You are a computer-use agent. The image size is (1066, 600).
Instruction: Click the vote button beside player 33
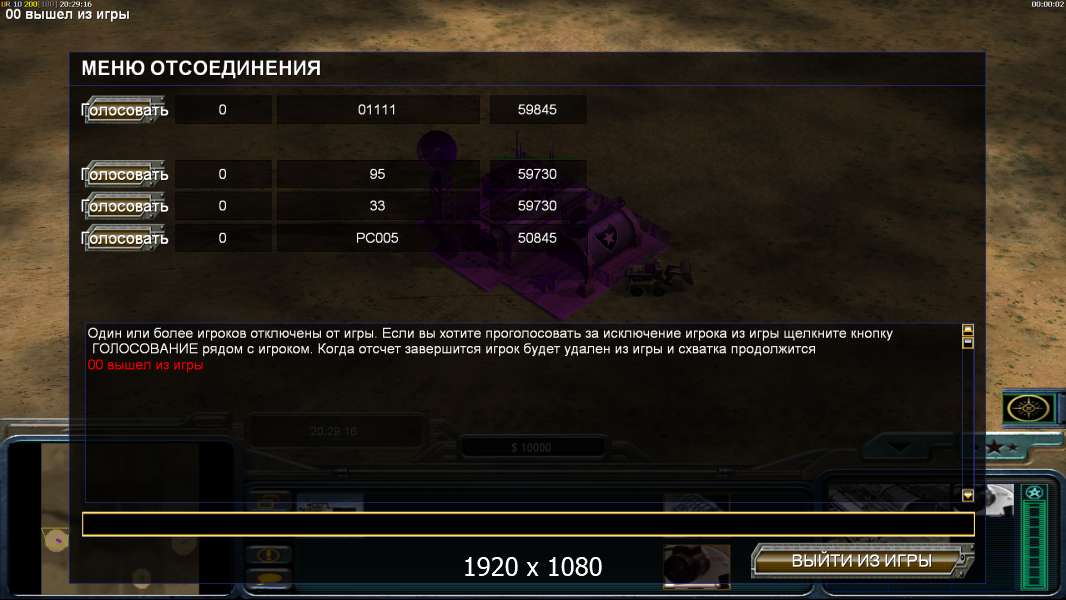(x=125, y=206)
